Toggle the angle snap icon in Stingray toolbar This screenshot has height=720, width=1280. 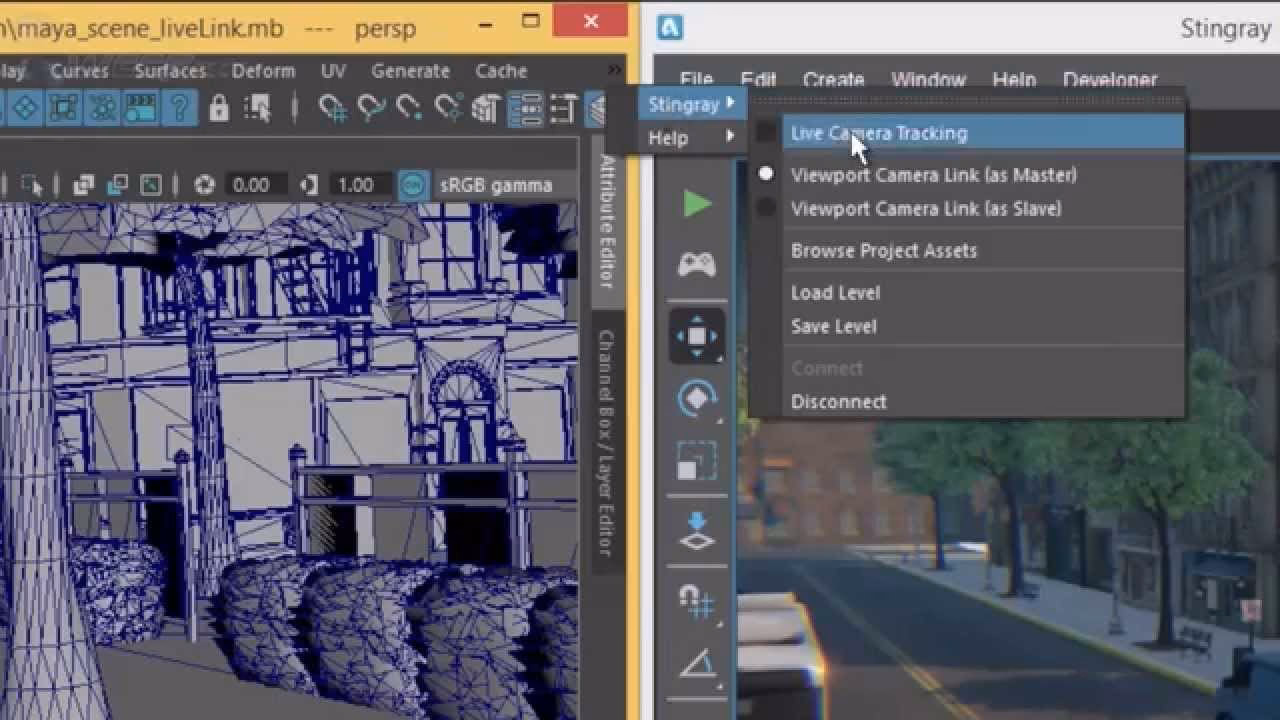[697, 662]
